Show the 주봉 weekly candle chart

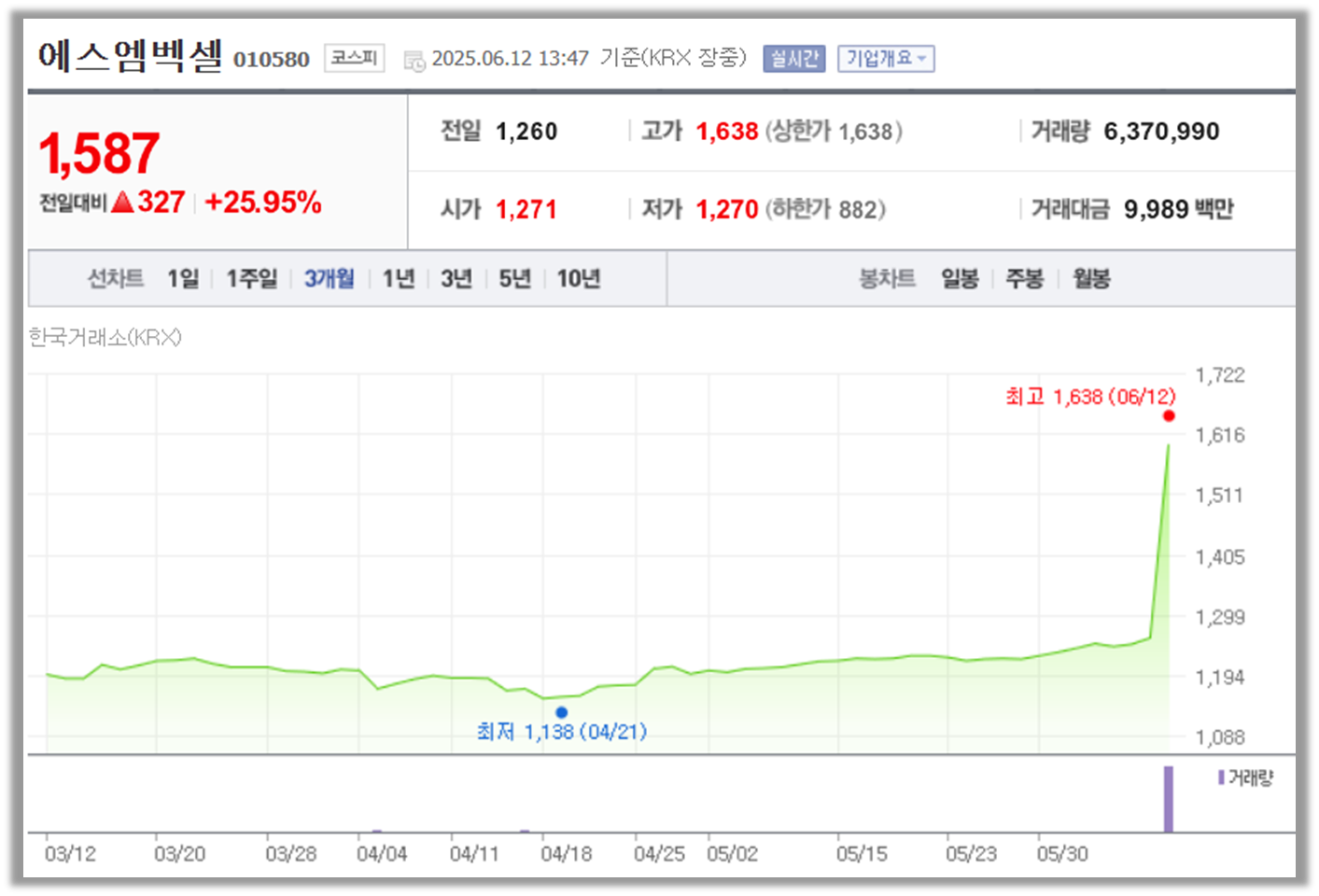1025,278
